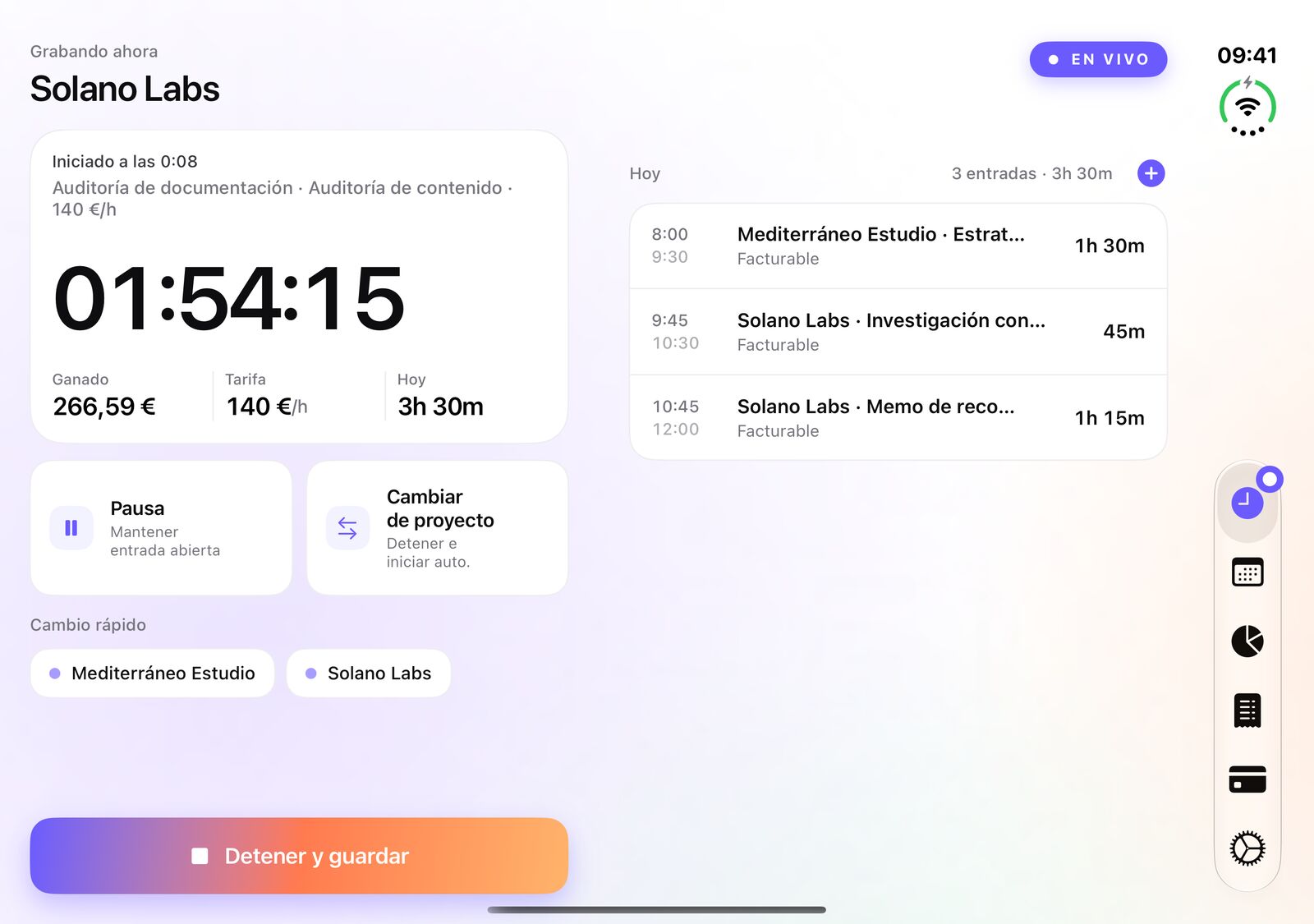The width and height of the screenshot is (1314, 924).
Task: Open the calendar view icon
Action: point(1247,572)
